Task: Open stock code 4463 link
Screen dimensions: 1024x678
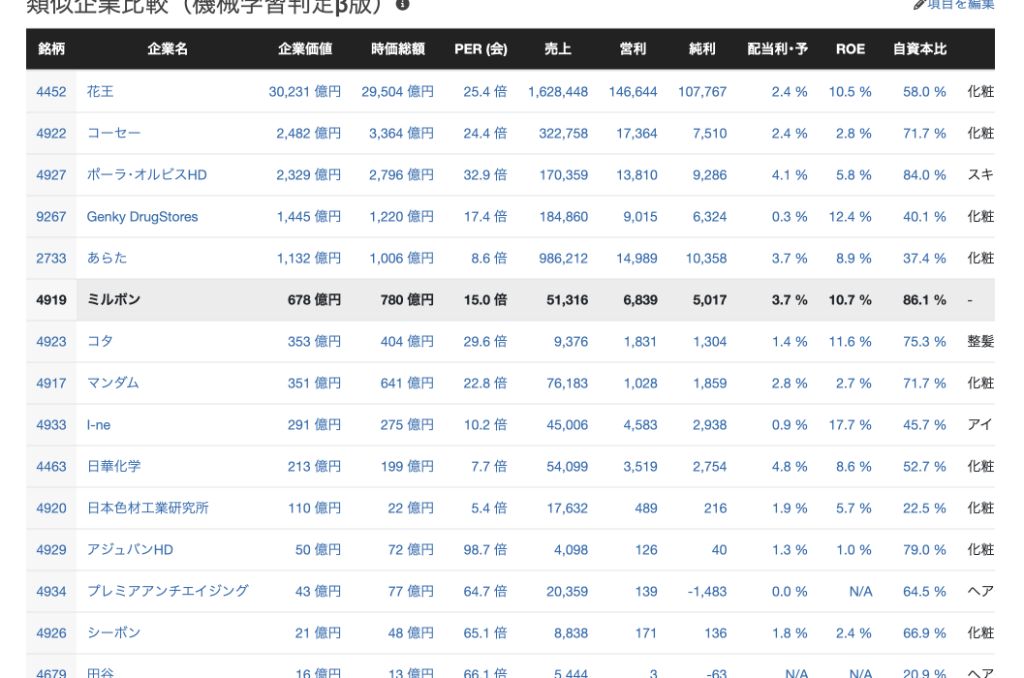Action: click(x=51, y=466)
